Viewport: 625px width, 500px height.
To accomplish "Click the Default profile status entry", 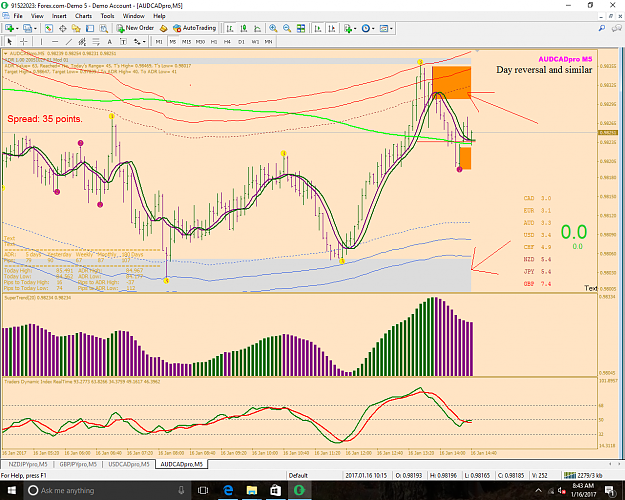I will click(298, 475).
